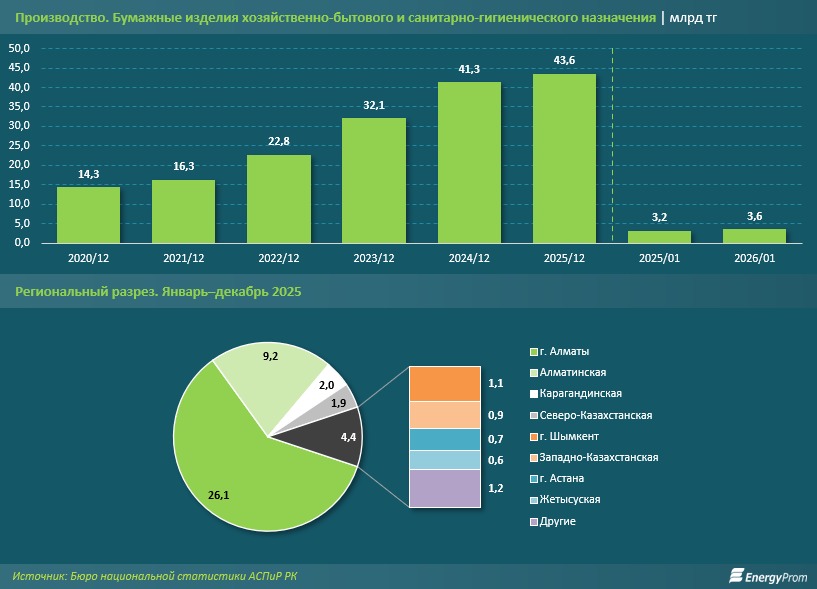Select the small 2026/01 bar

tap(754, 236)
